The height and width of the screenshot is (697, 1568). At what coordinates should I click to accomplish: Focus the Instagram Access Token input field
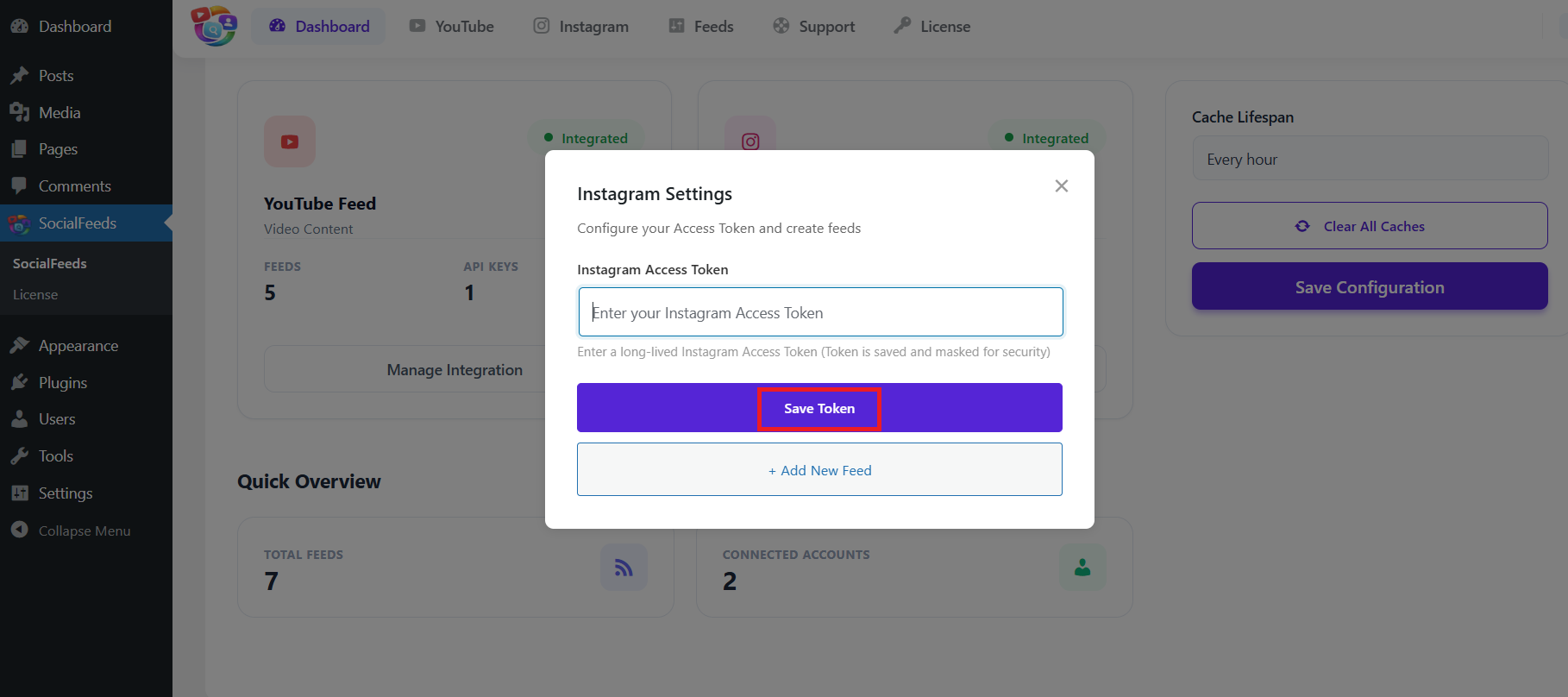point(819,312)
